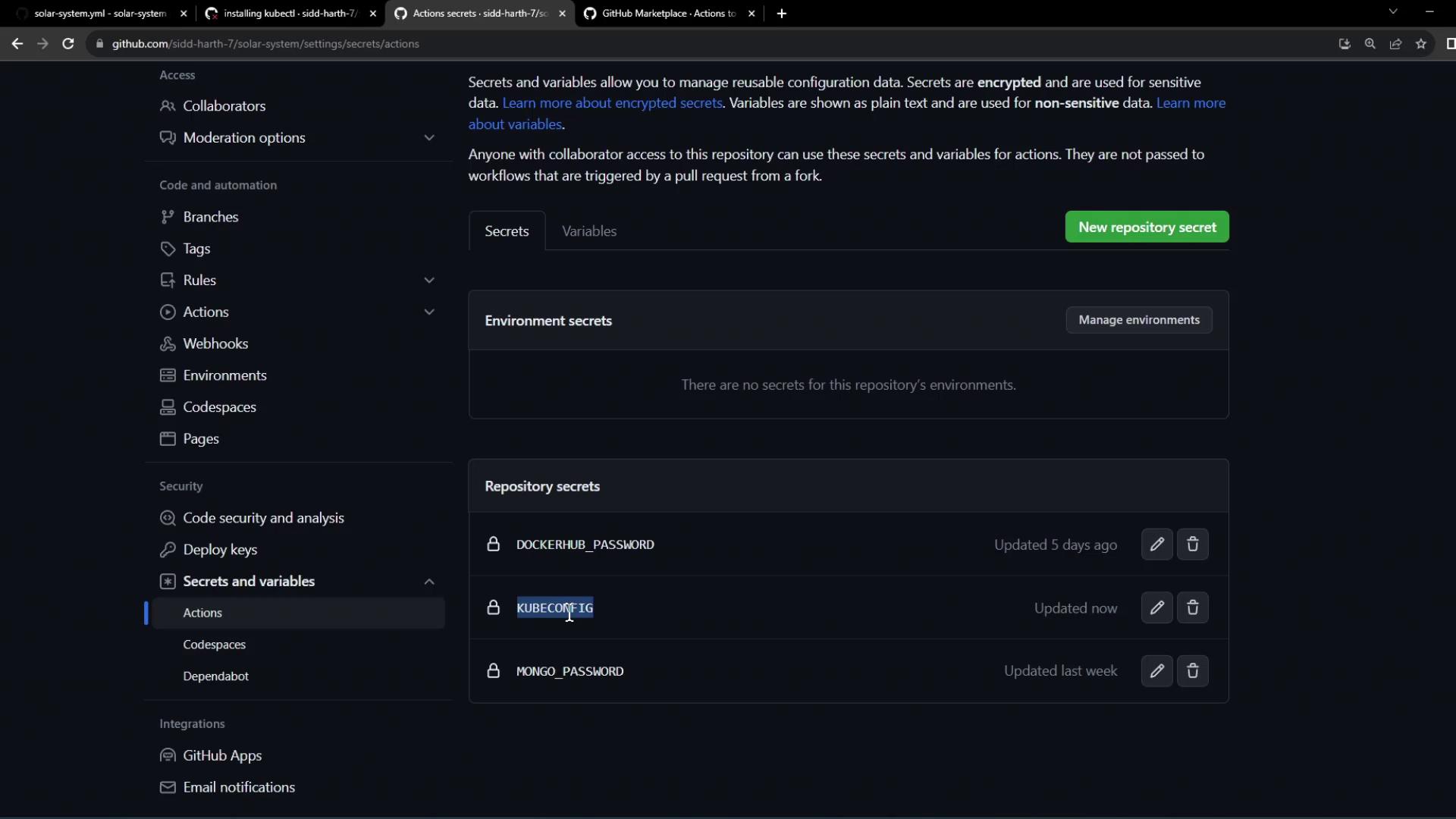Click the pencil edit icon for MONGO_PASSWORD
Viewport: 1456px width, 819px height.
[1156, 671]
